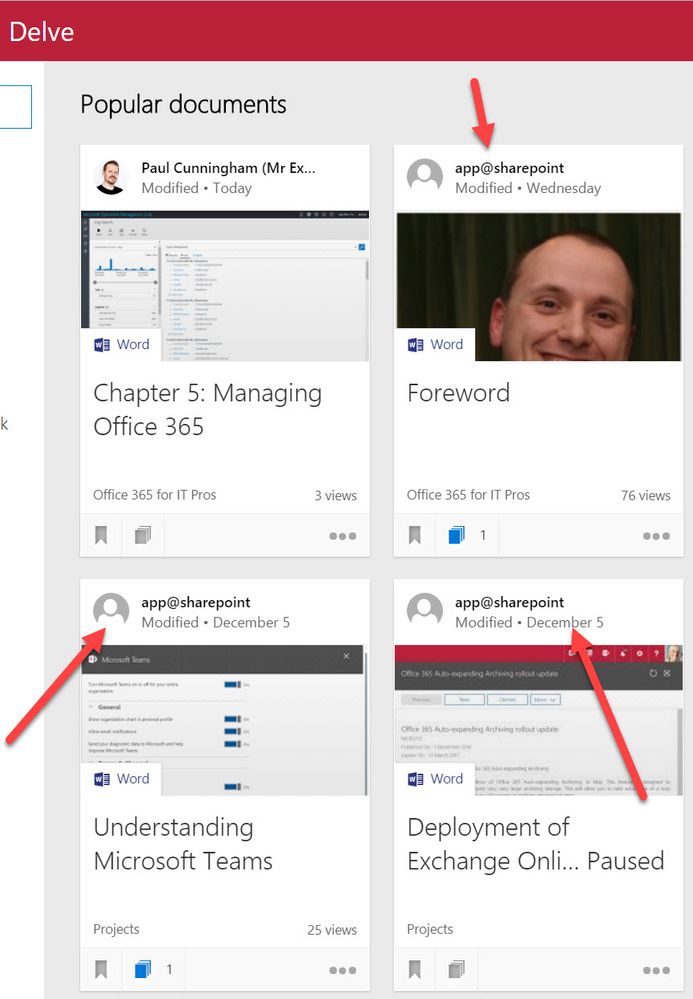Image resolution: width=693 pixels, height=999 pixels.
Task: Open the Chapter 5: Managing Office 365 title
Action: click(208, 410)
